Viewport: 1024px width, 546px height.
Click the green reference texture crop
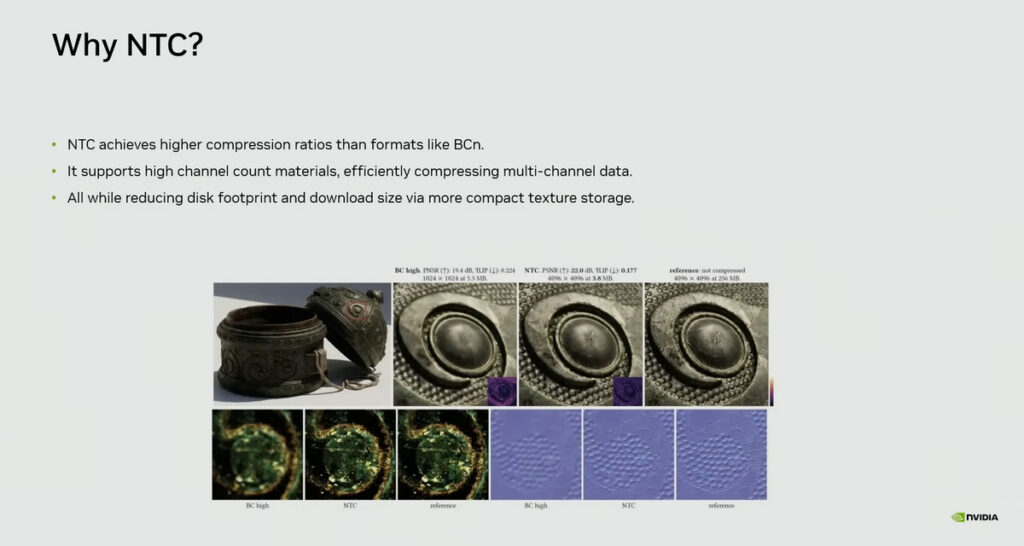click(x=443, y=455)
